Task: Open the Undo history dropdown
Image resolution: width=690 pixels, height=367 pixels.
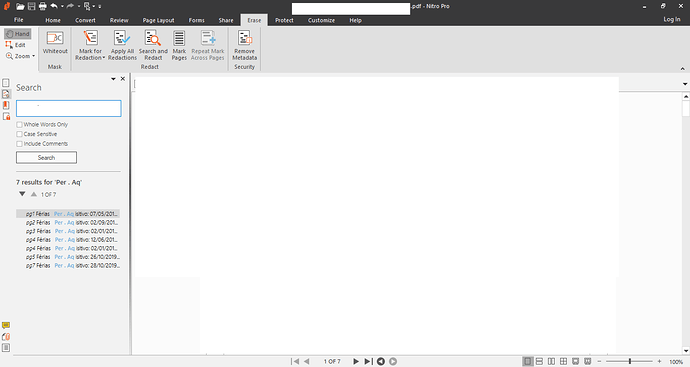Action: point(62,6)
